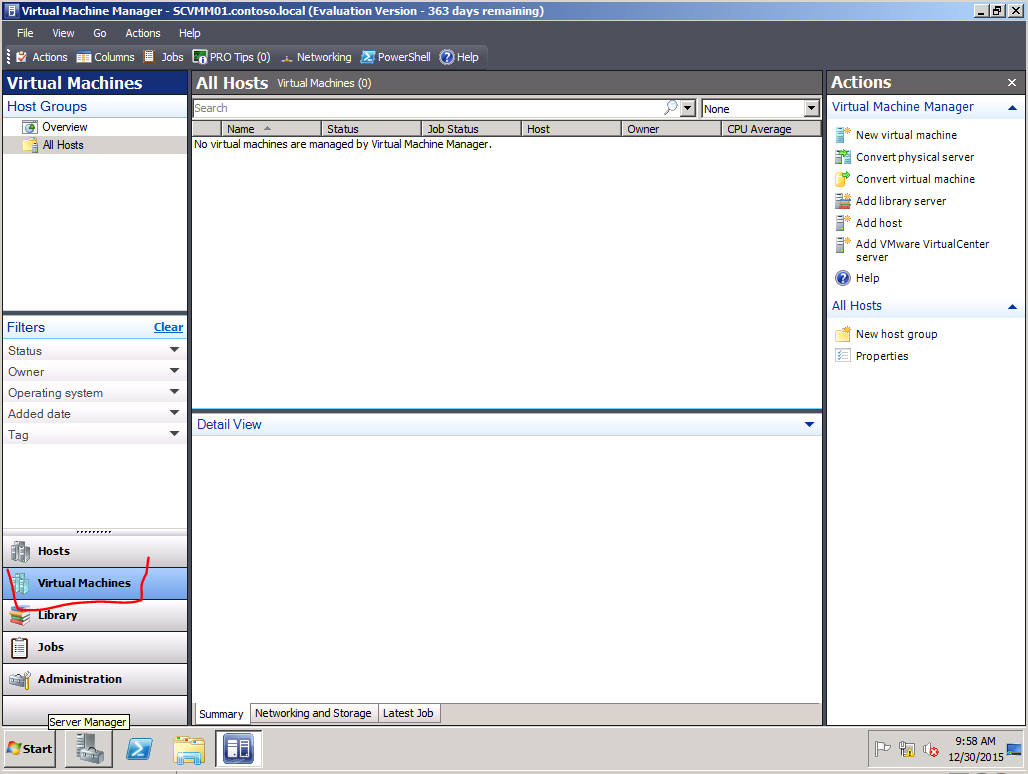Click the Properties icon in Actions pane
The image size is (1028, 774).
[842, 356]
